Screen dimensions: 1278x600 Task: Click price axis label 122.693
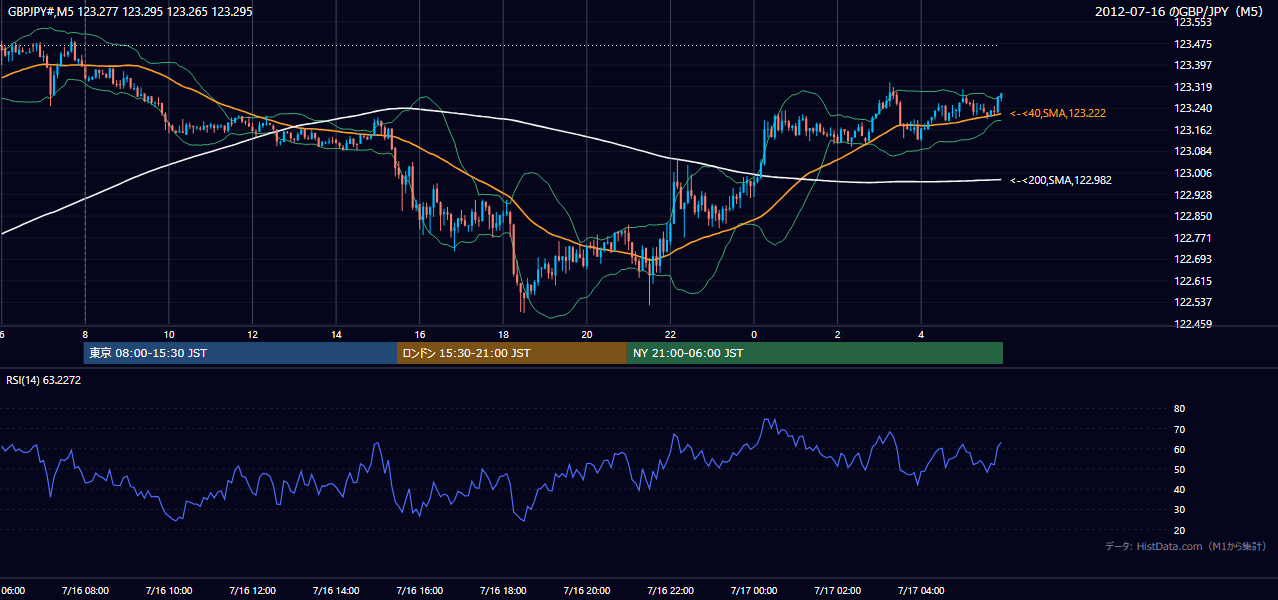pyautogui.click(x=1192, y=259)
